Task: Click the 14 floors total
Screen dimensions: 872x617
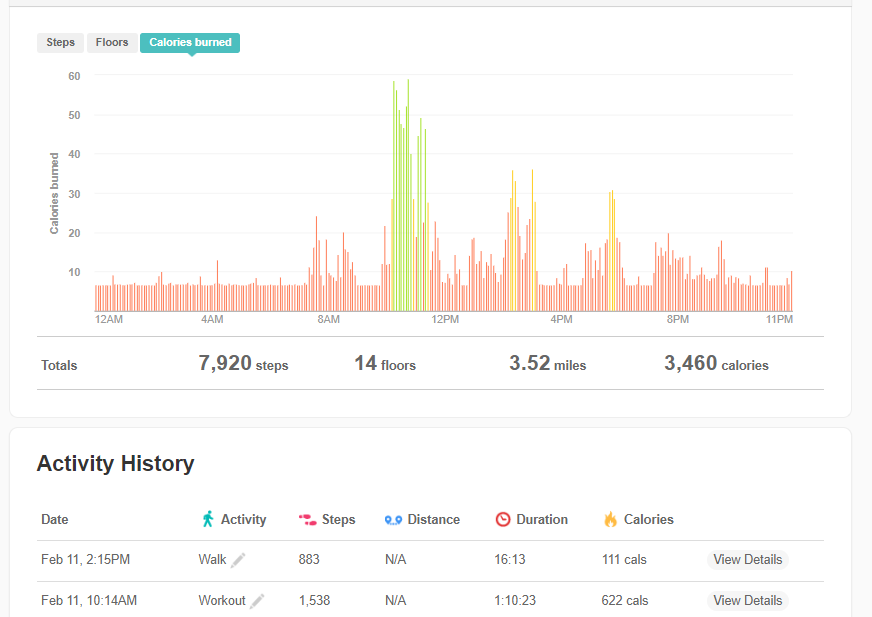Action: [384, 364]
